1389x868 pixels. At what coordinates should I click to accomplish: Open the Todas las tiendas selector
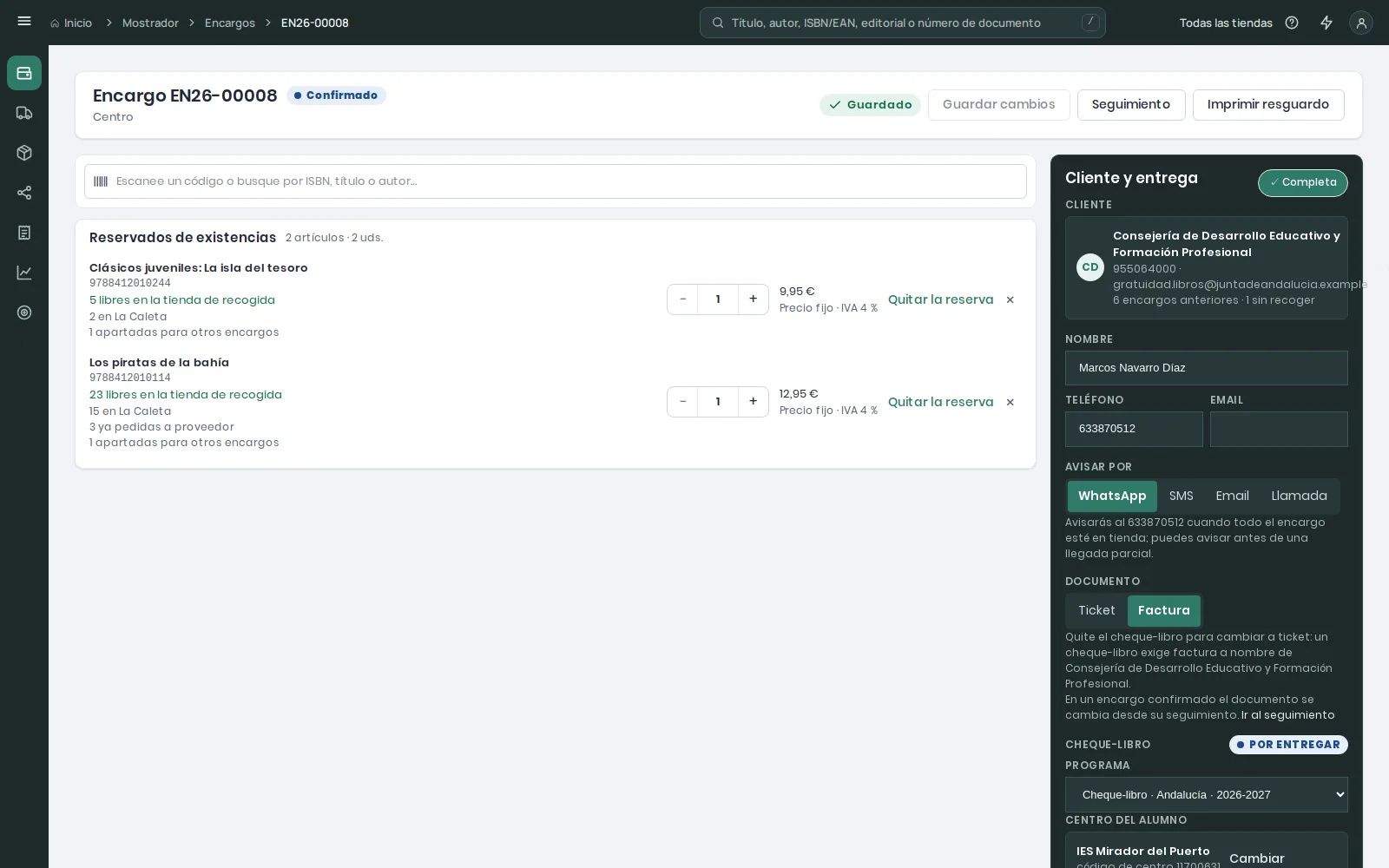point(1225,23)
